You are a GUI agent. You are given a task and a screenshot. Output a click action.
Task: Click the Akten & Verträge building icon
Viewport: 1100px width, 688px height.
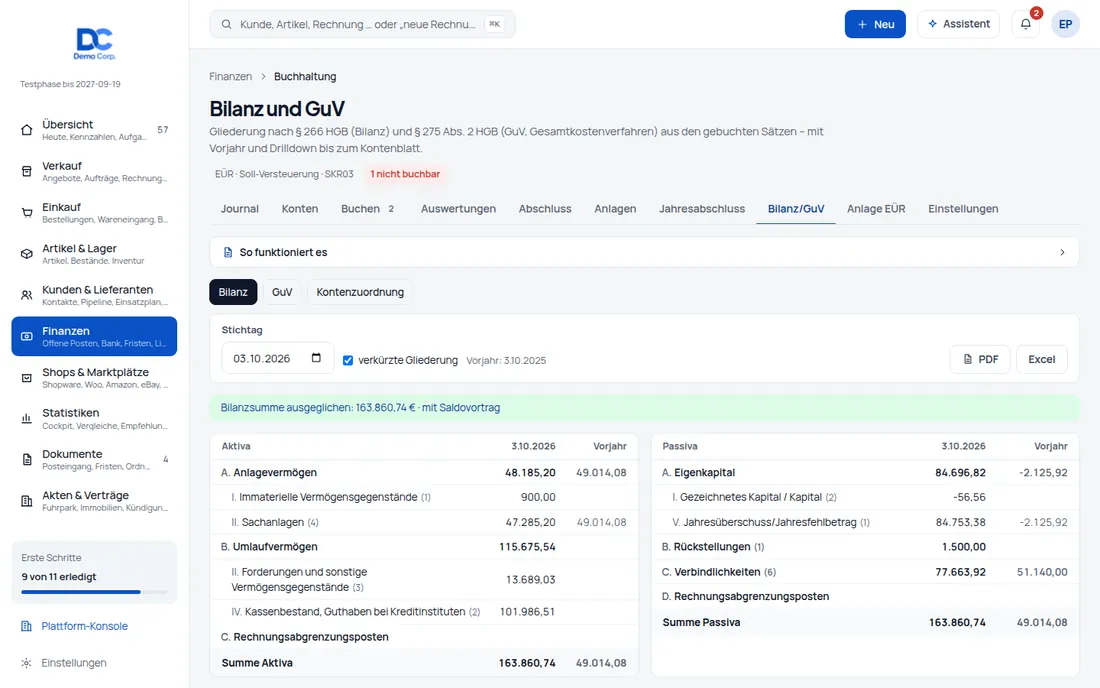pyautogui.click(x=27, y=501)
